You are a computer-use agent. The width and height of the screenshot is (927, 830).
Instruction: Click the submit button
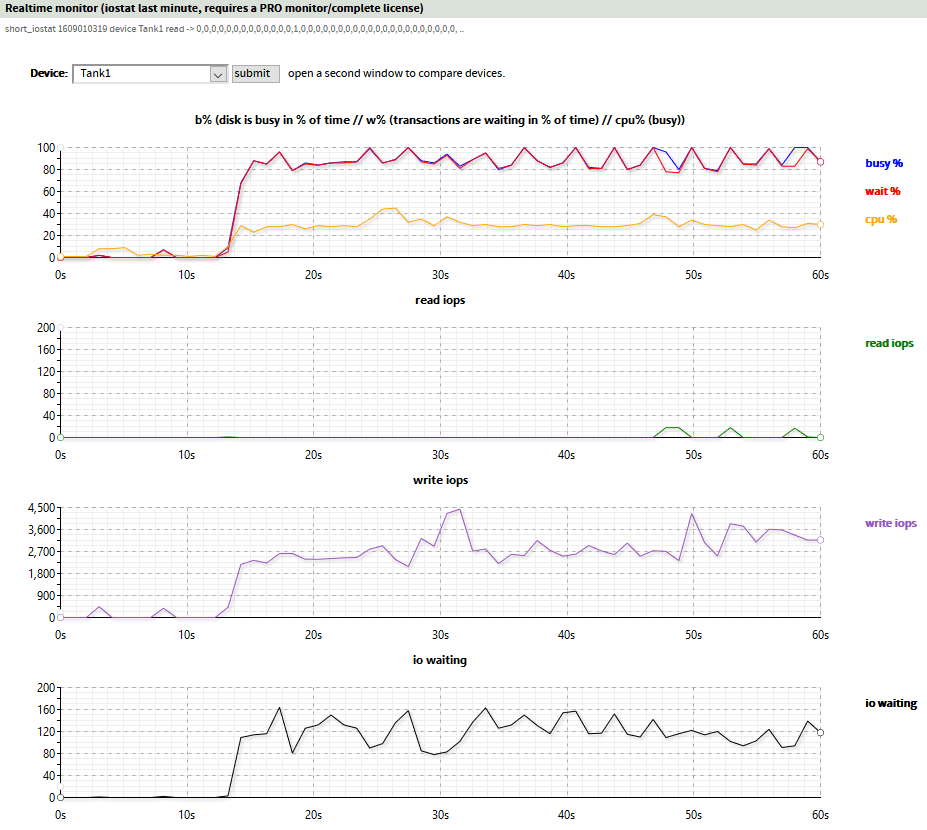coord(255,74)
